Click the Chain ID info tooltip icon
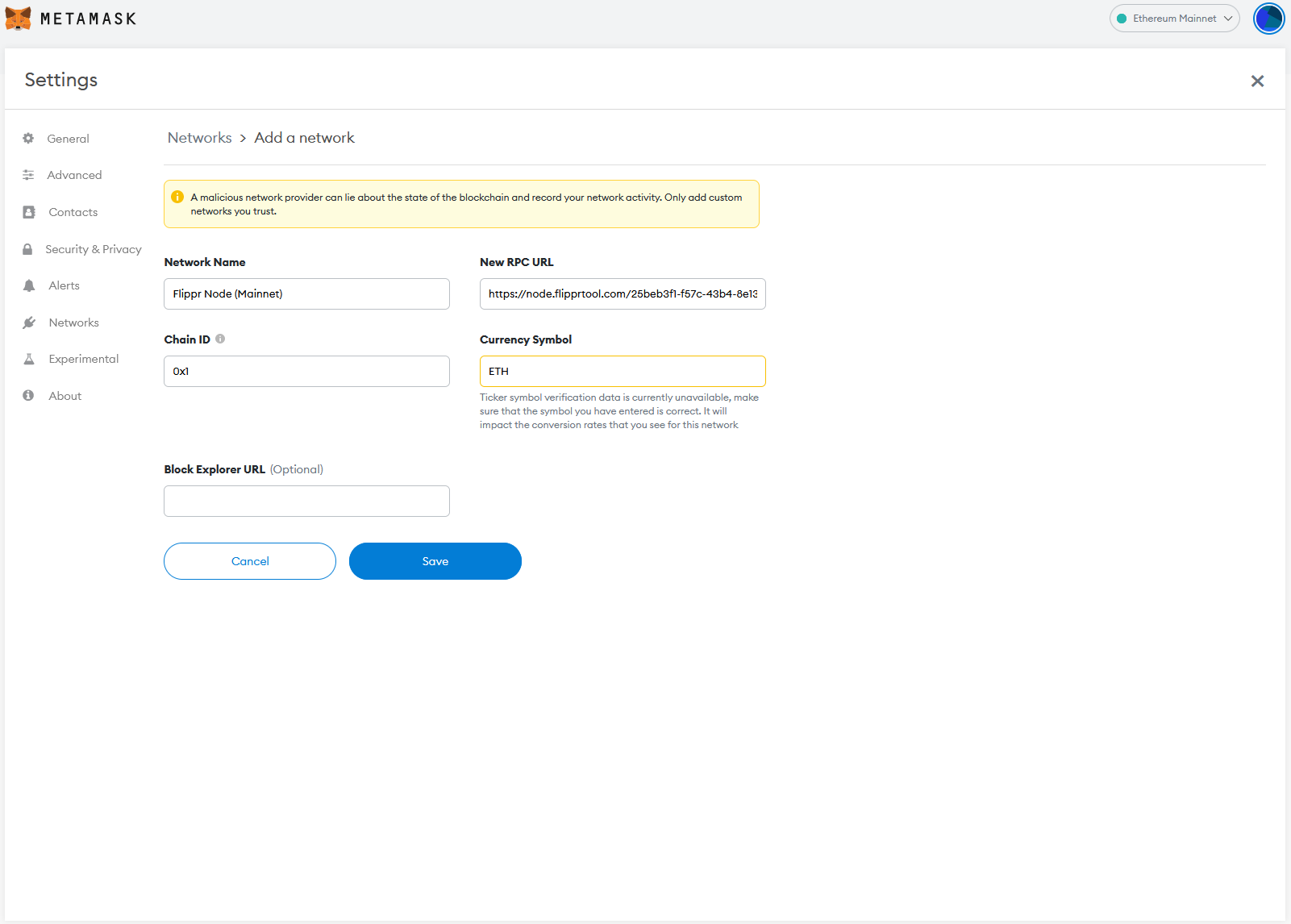 tap(220, 339)
